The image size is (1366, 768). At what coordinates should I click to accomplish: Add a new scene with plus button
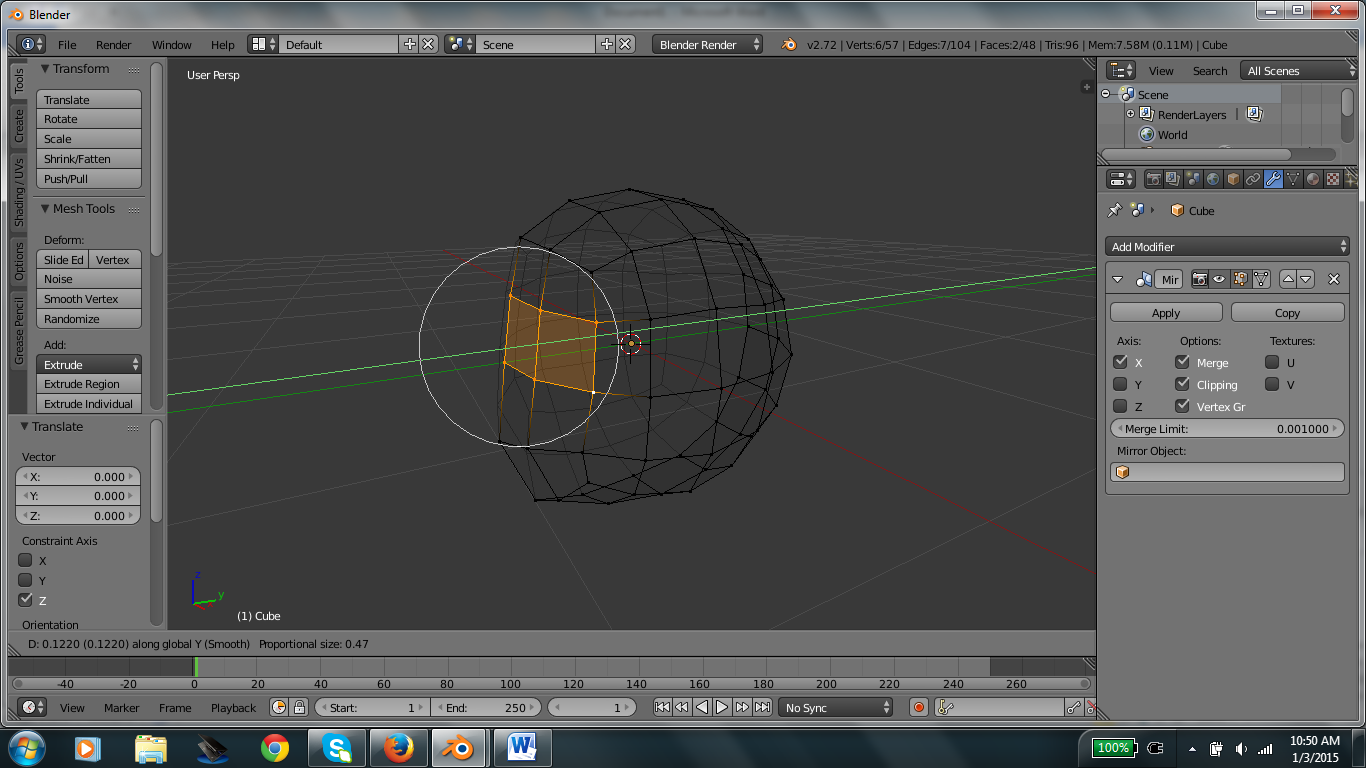coord(607,44)
